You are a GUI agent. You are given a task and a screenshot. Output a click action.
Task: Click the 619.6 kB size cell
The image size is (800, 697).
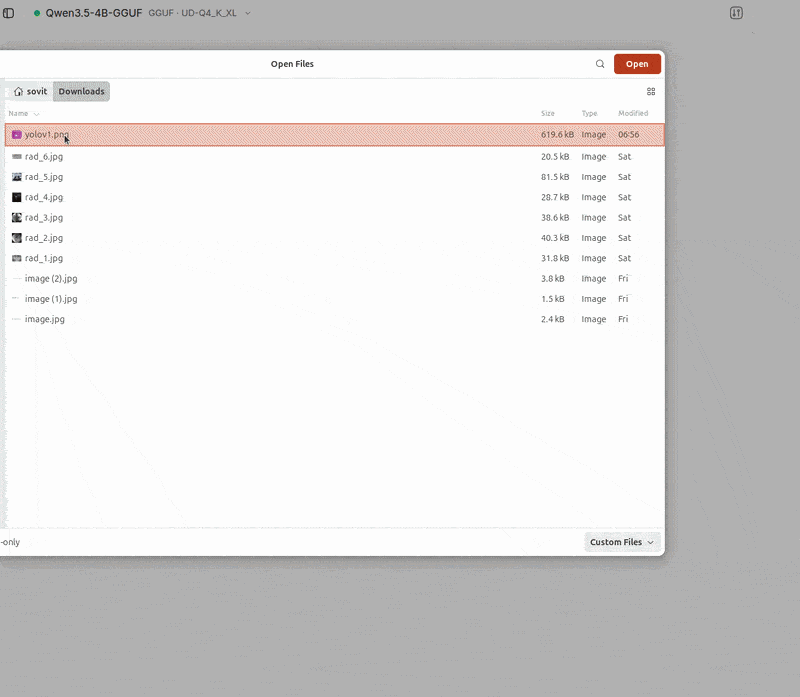click(x=557, y=135)
